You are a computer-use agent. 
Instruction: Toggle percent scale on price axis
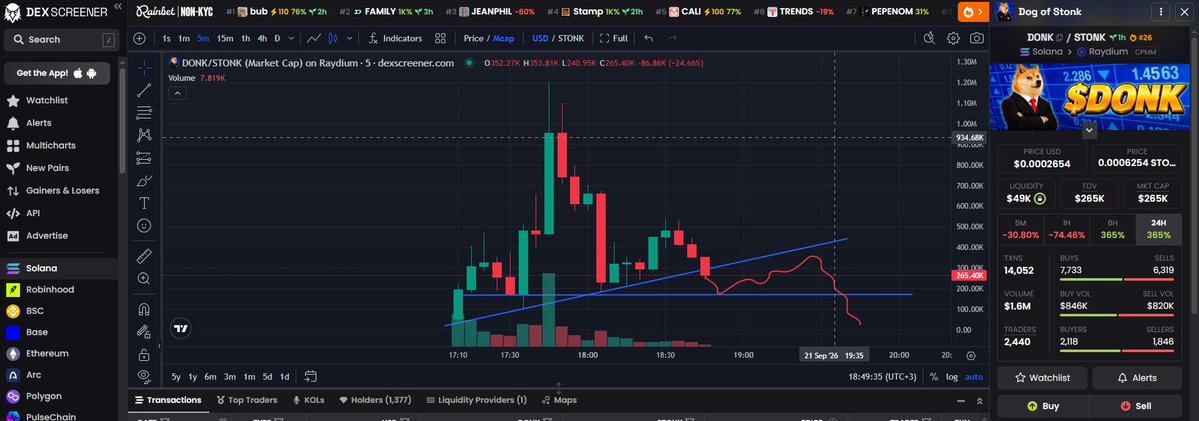[934, 377]
